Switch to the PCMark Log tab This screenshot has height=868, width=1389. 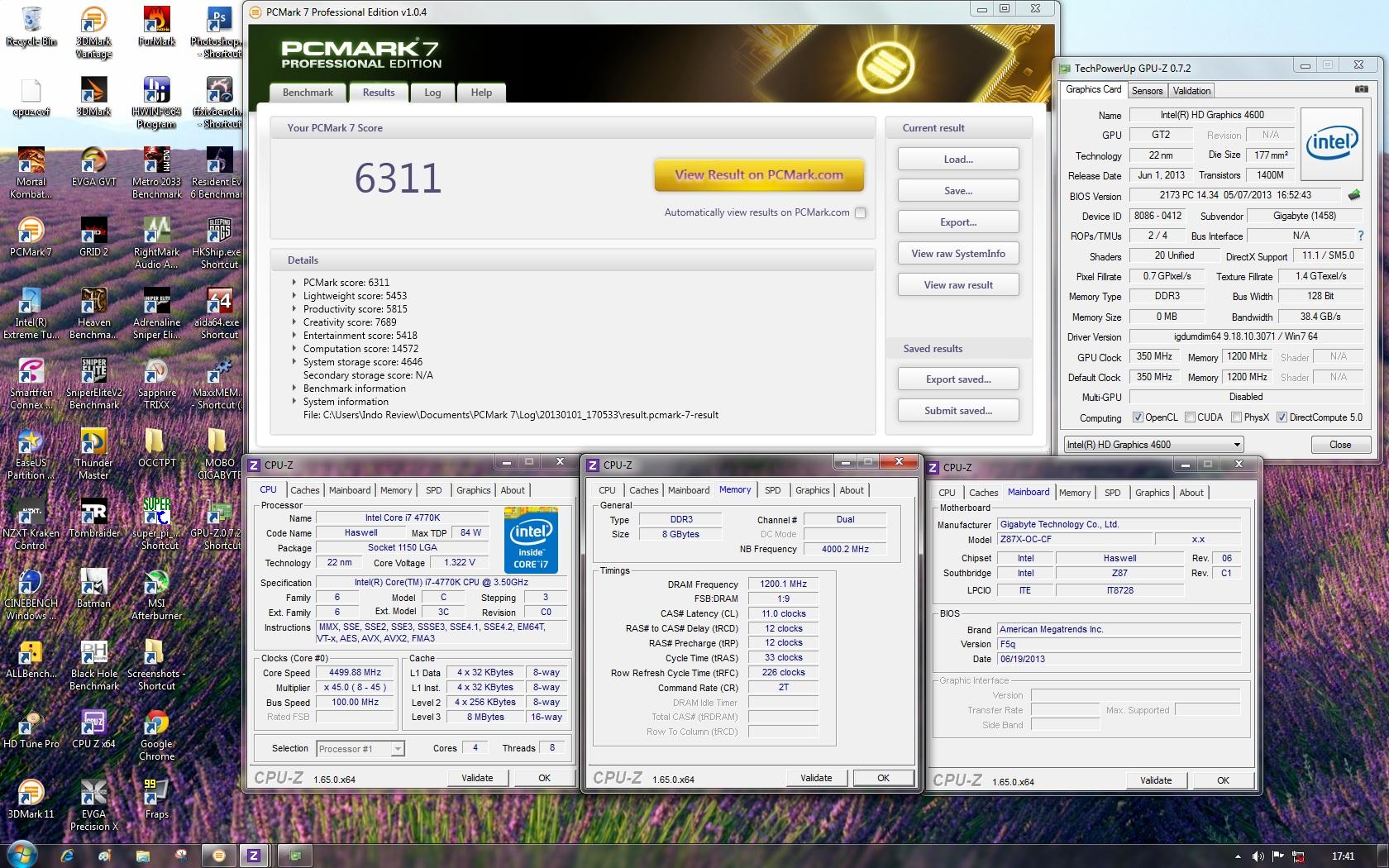coord(432,93)
